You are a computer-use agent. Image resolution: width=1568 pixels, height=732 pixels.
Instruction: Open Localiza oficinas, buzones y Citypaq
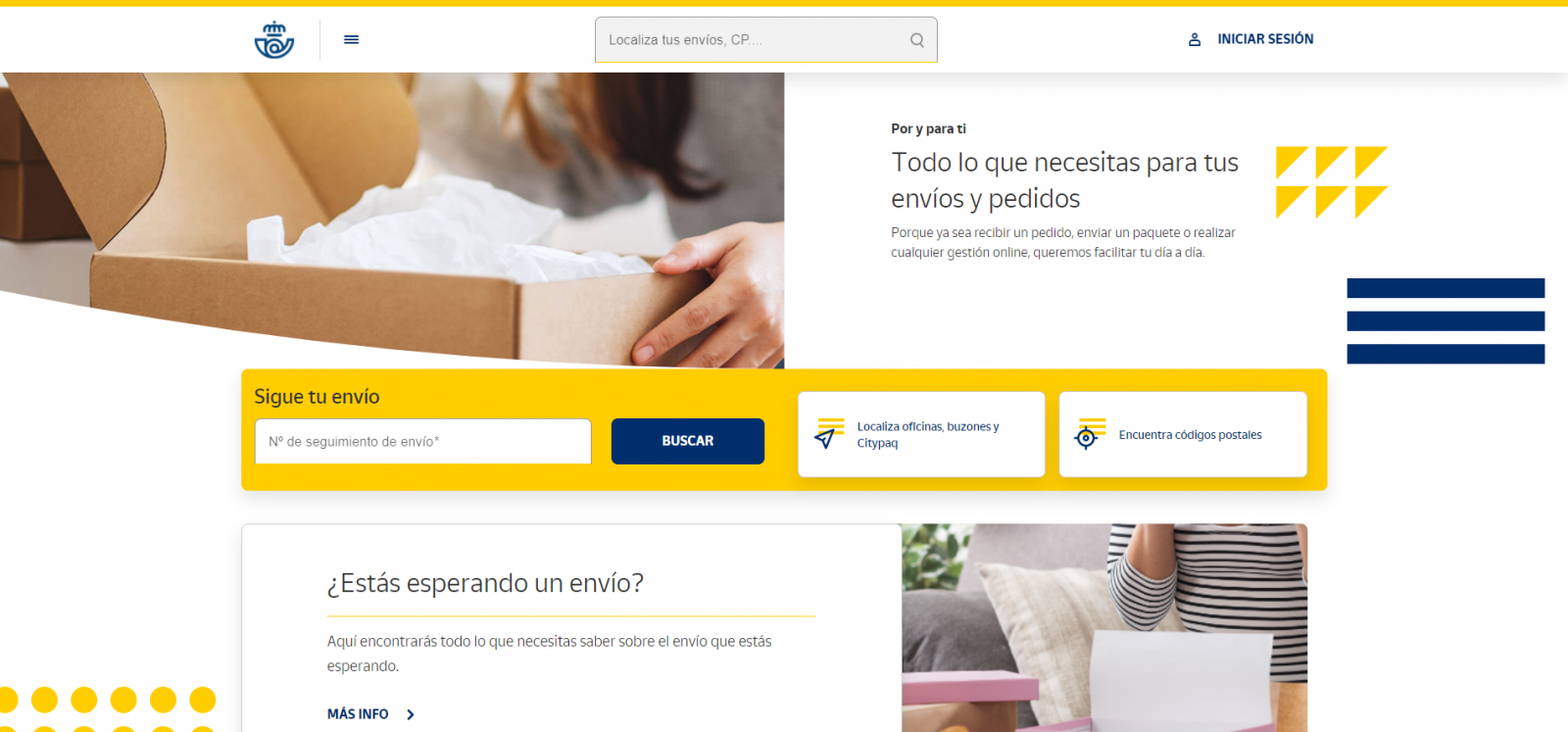(921, 435)
